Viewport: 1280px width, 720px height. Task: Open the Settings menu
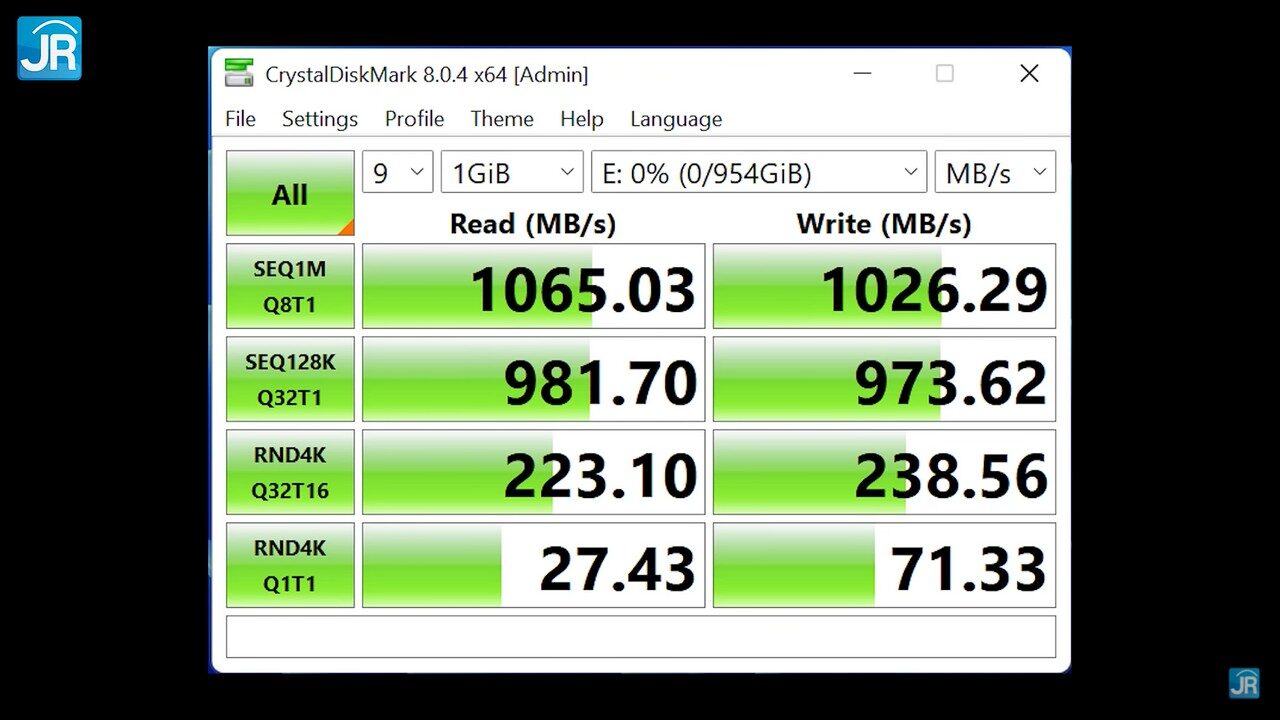tap(319, 119)
